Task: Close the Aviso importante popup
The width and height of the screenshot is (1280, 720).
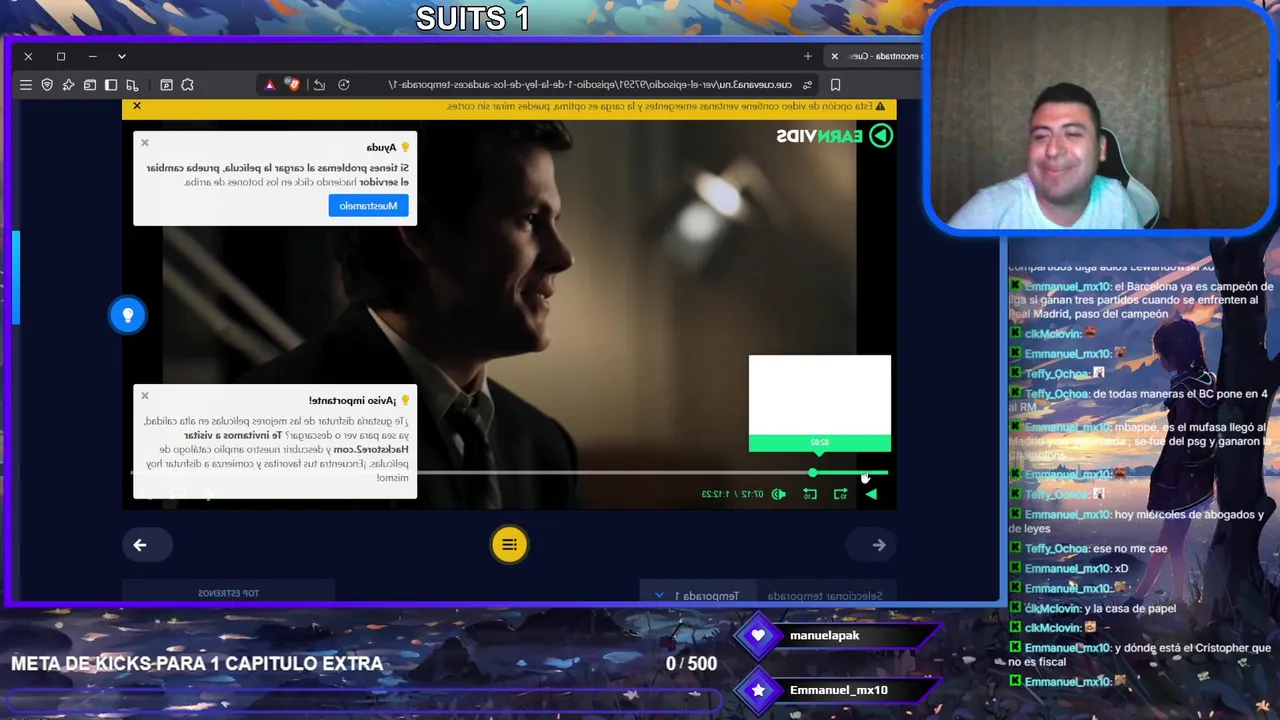Action: 145,396
